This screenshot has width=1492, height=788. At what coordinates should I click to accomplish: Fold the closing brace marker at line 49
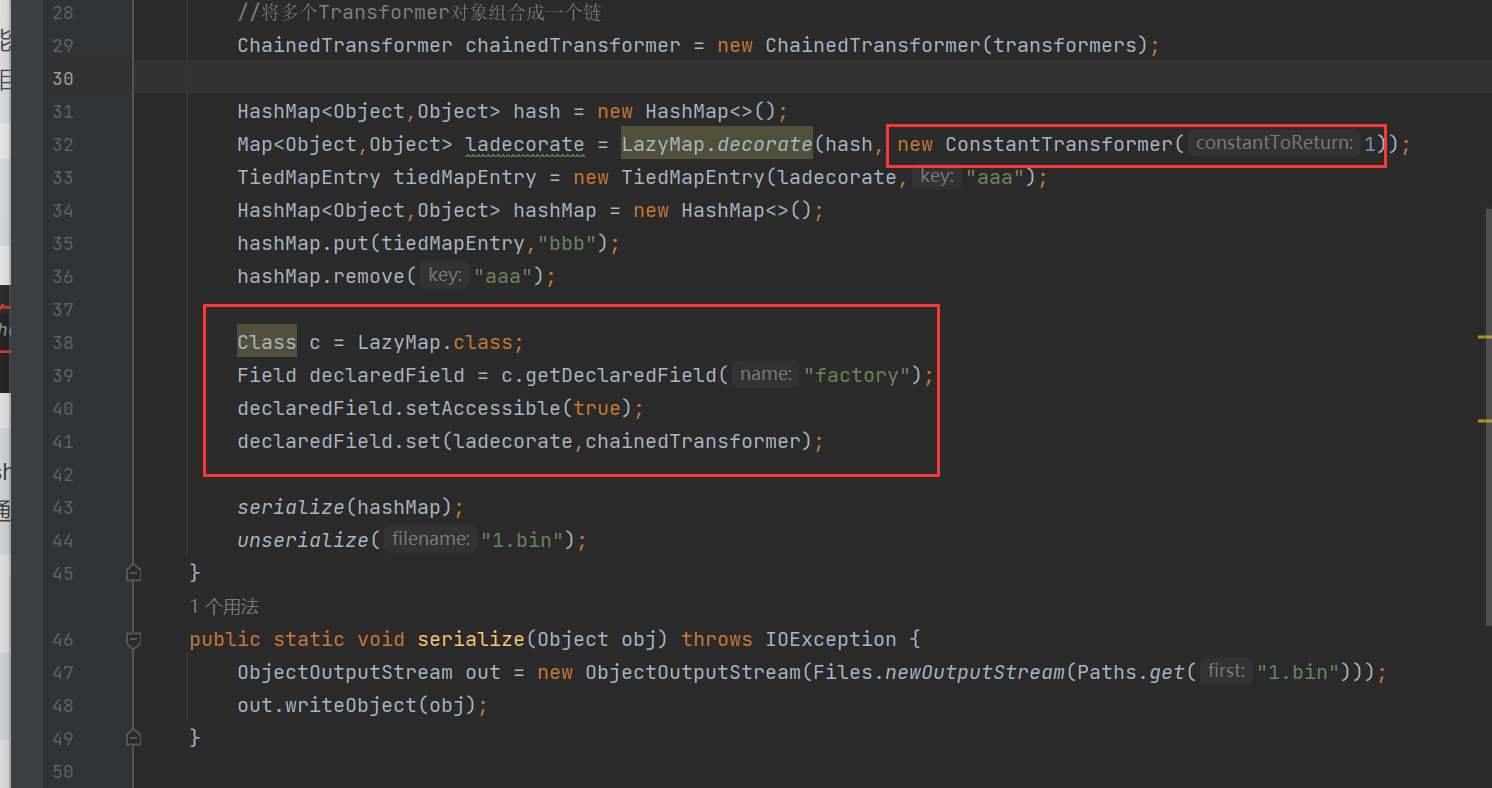(x=133, y=738)
